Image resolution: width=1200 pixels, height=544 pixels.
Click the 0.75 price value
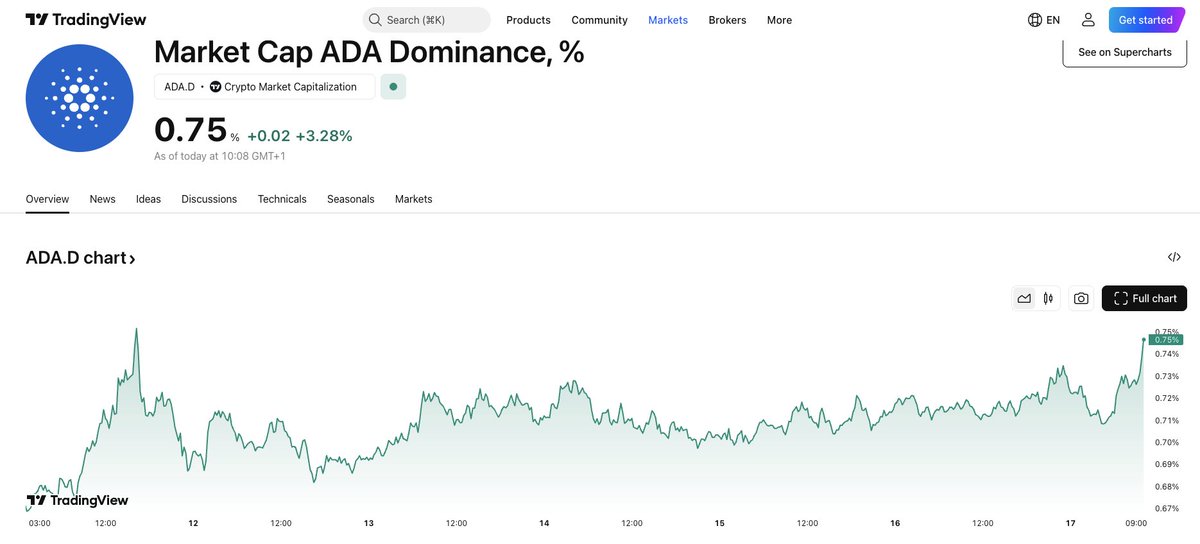pos(190,131)
